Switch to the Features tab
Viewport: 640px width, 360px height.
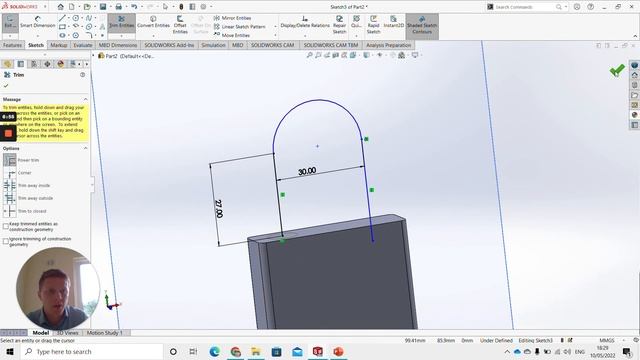[12, 45]
